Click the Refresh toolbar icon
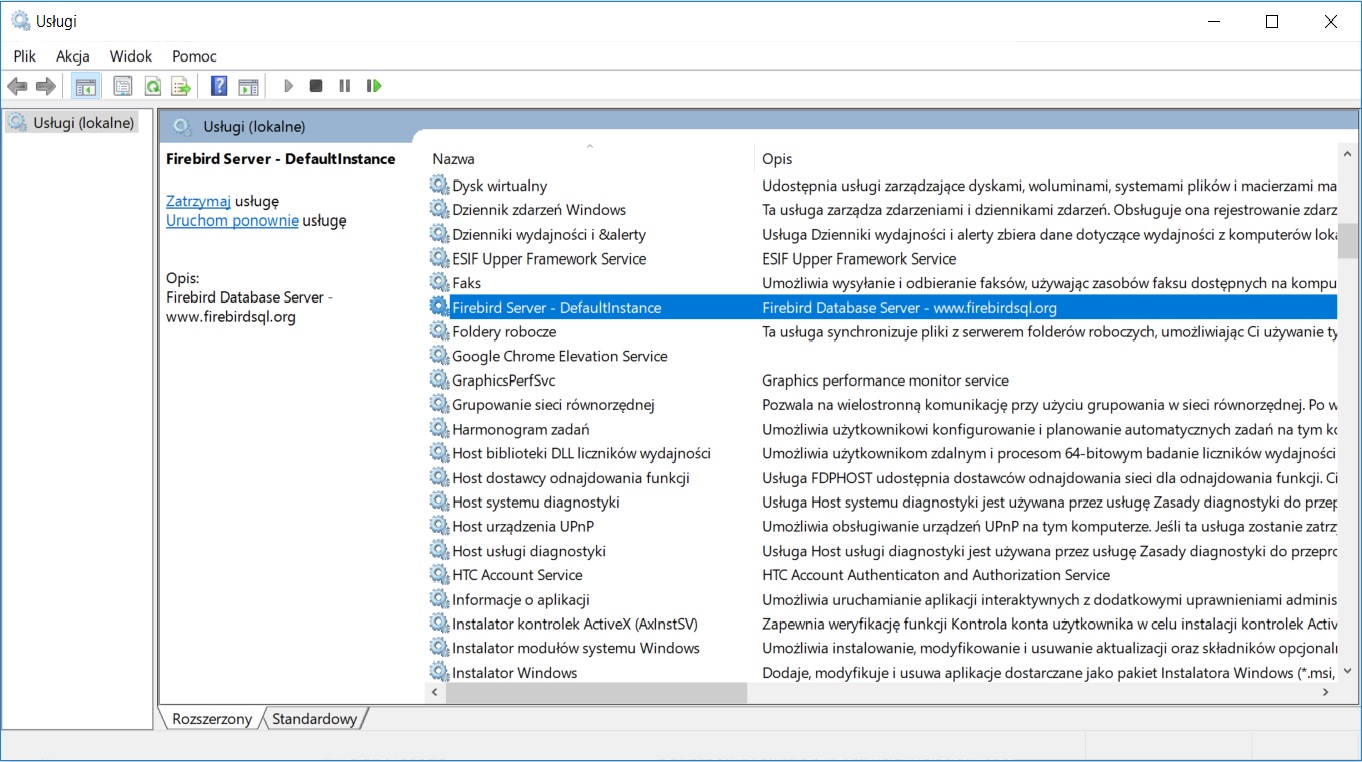1362x762 pixels. pos(152,87)
